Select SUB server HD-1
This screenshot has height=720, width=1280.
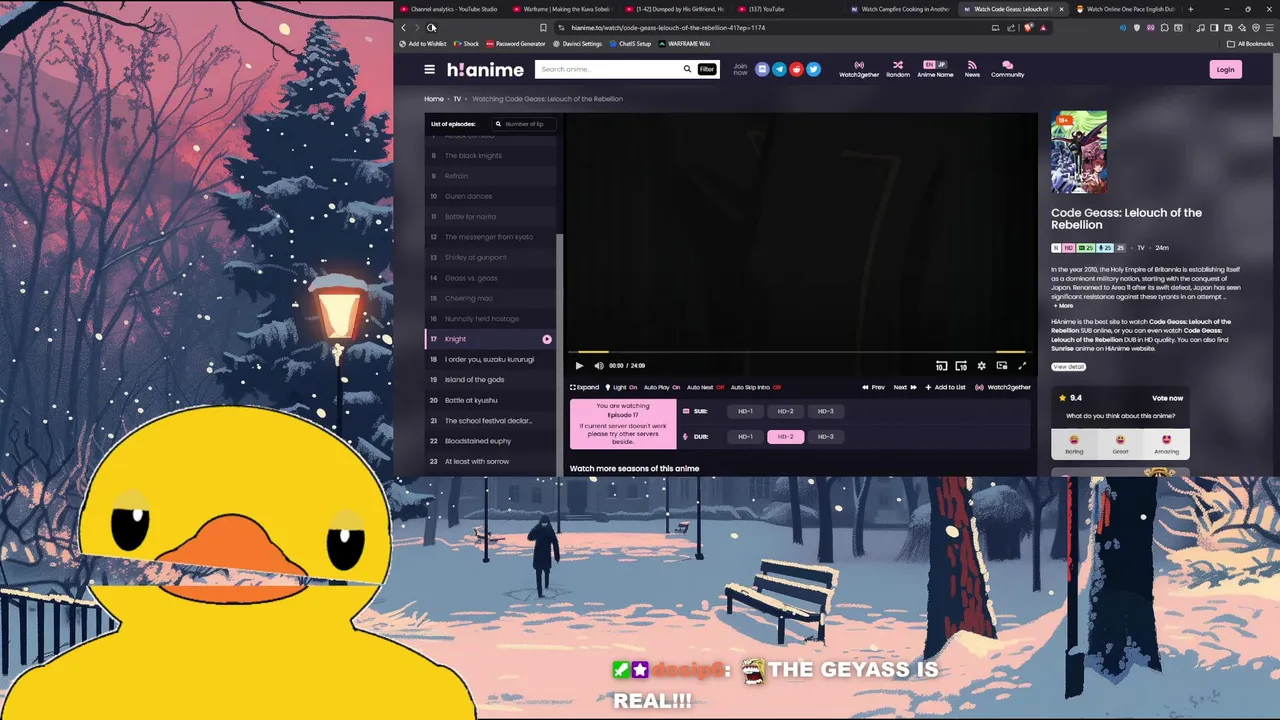pyautogui.click(x=745, y=411)
